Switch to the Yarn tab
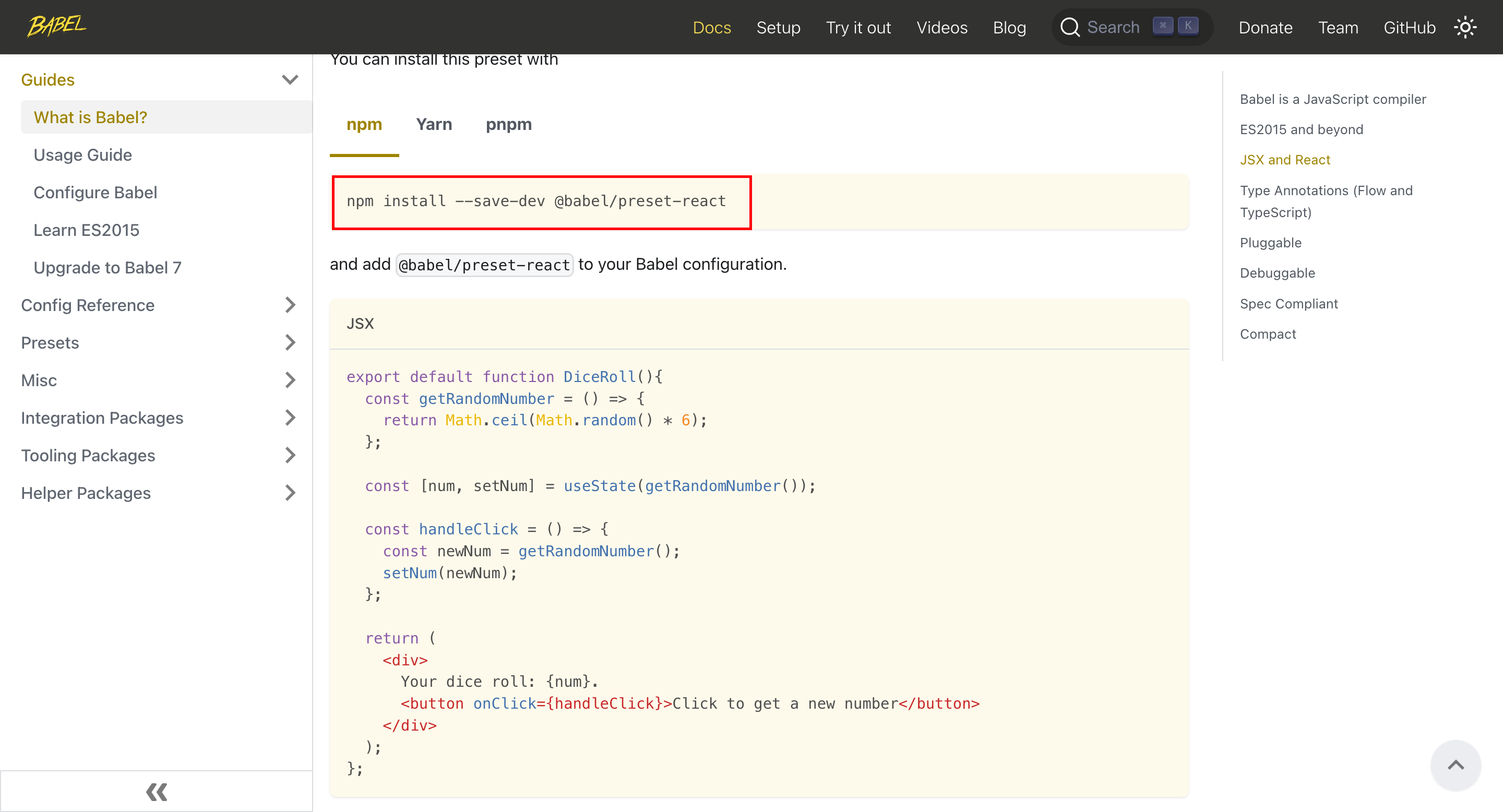 (434, 125)
